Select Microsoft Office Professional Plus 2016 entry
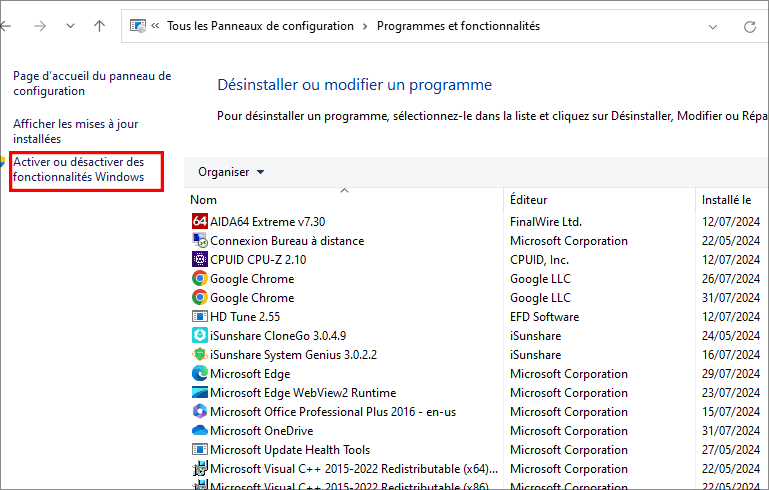This screenshot has height=490, width=769. 333,412
